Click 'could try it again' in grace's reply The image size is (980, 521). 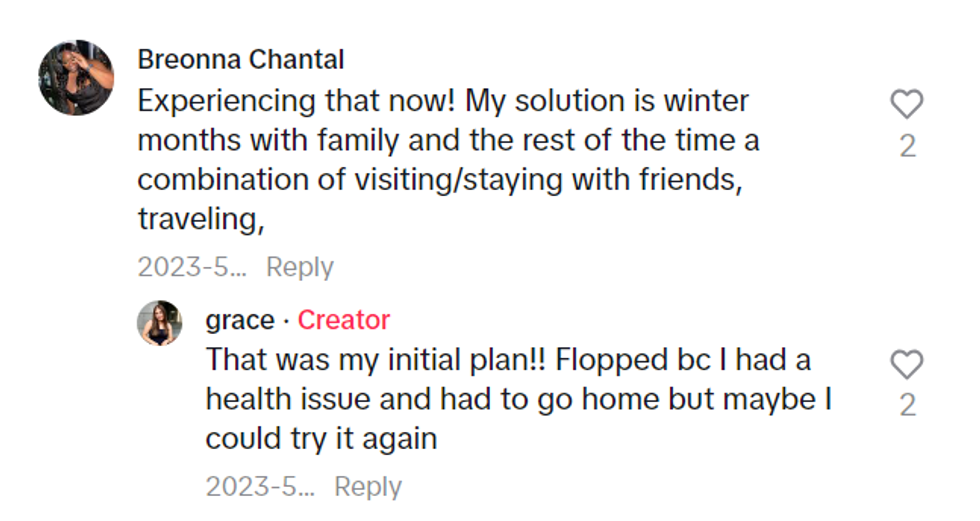pos(321,439)
